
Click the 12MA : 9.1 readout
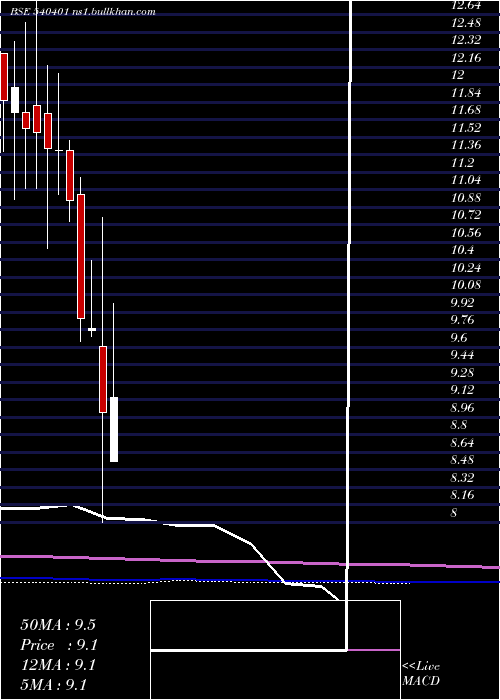coord(58,665)
